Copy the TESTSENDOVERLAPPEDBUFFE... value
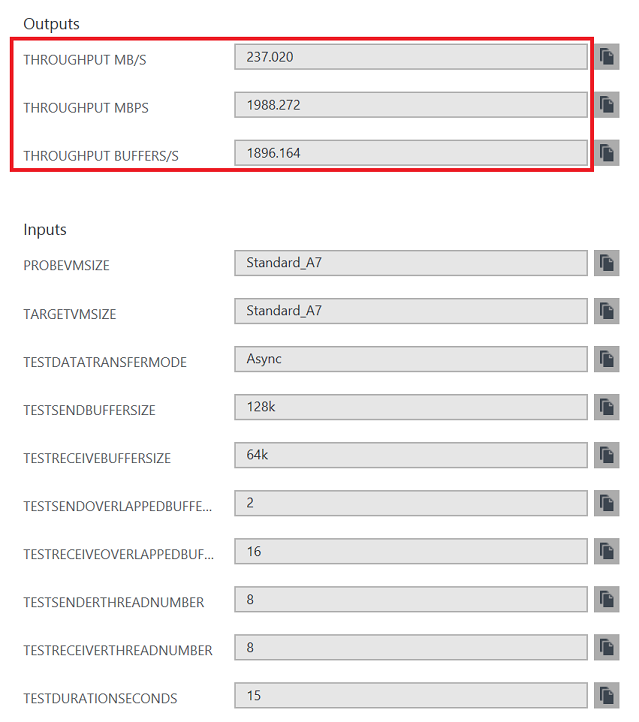Screen dimensions: 639x722 pyautogui.click(x=606, y=503)
